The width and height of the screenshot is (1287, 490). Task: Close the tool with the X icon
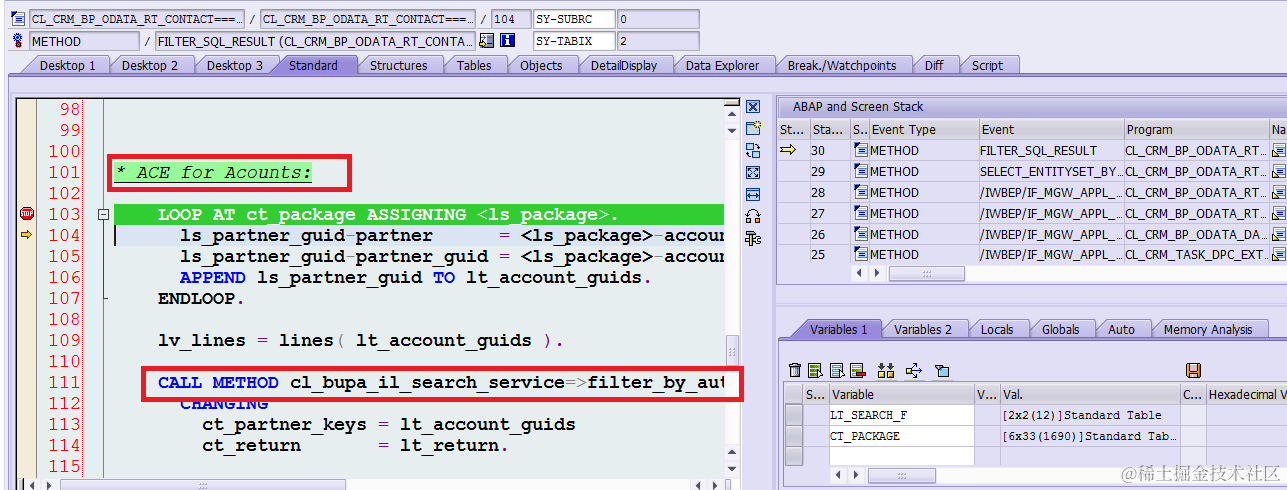(x=754, y=107)
